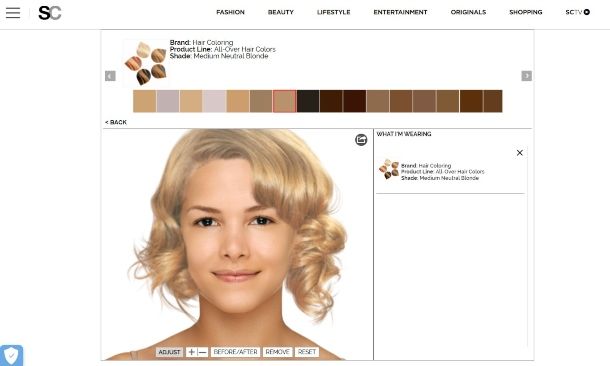Image resolution: width=610 pixels, height=366 pixels.
Task: Click the Back link
Action: click(x=116, y=122)
